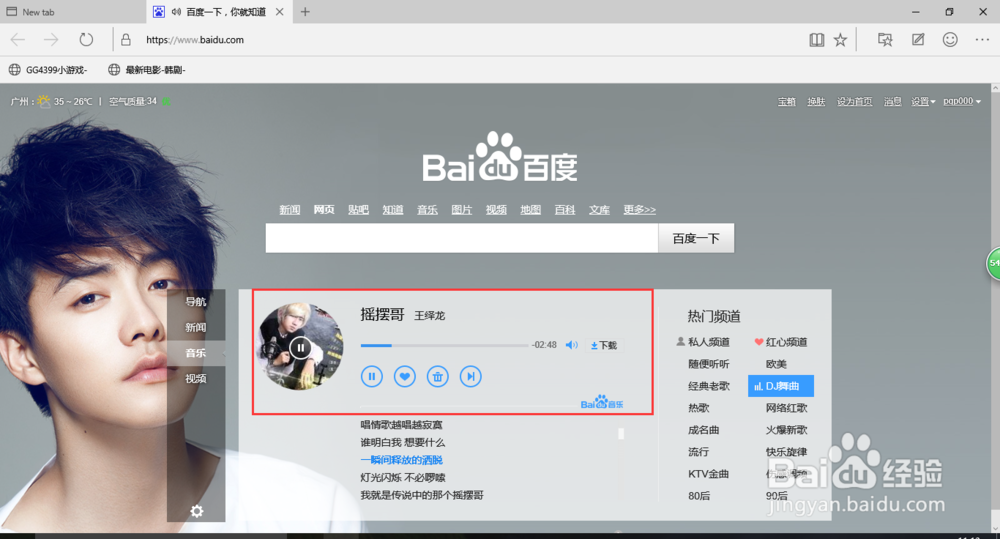Click the Baidu search input box
The height and width of the screenshot is (539, 1000).
pyautogui.click(x=462, y=238)
